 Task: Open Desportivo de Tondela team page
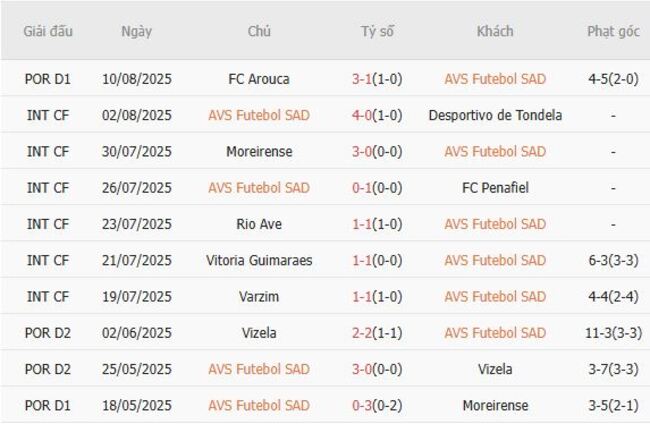pyautogui.click(x=495, y=115)
